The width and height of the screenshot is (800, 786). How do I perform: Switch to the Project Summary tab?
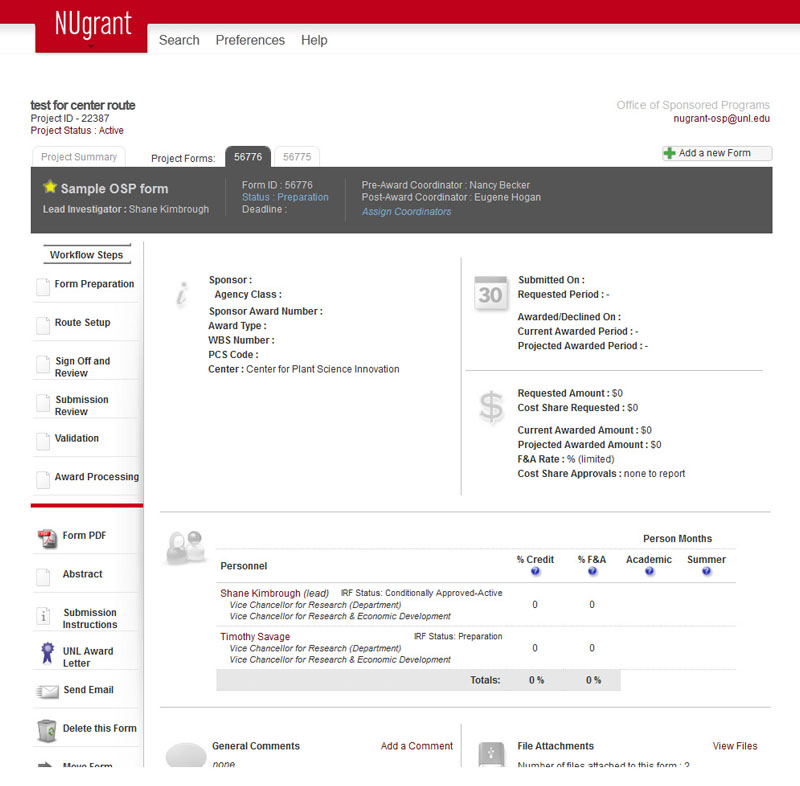79,157
